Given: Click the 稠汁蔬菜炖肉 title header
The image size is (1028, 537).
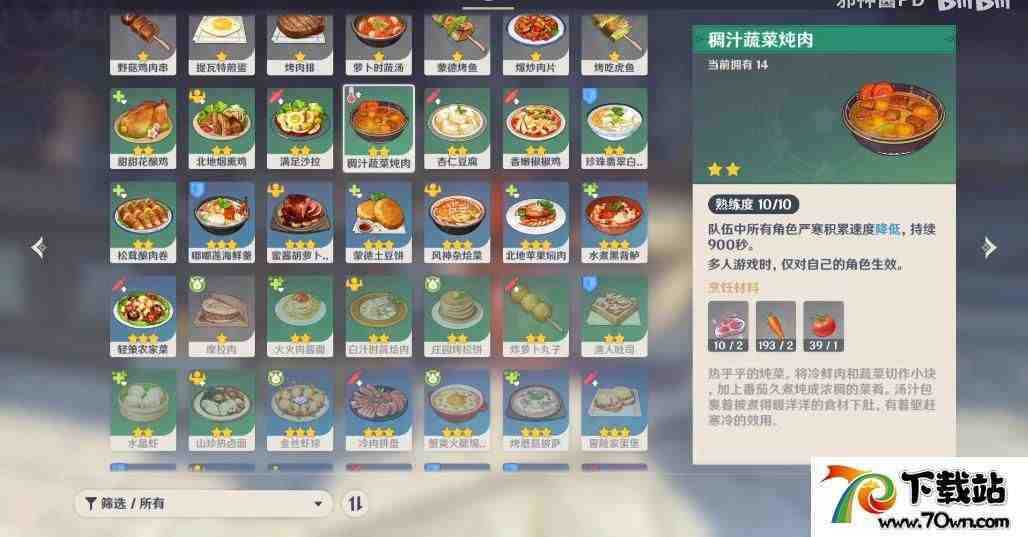Looking at the screenshot, I should pyautogui.click(x=761, y=40).
